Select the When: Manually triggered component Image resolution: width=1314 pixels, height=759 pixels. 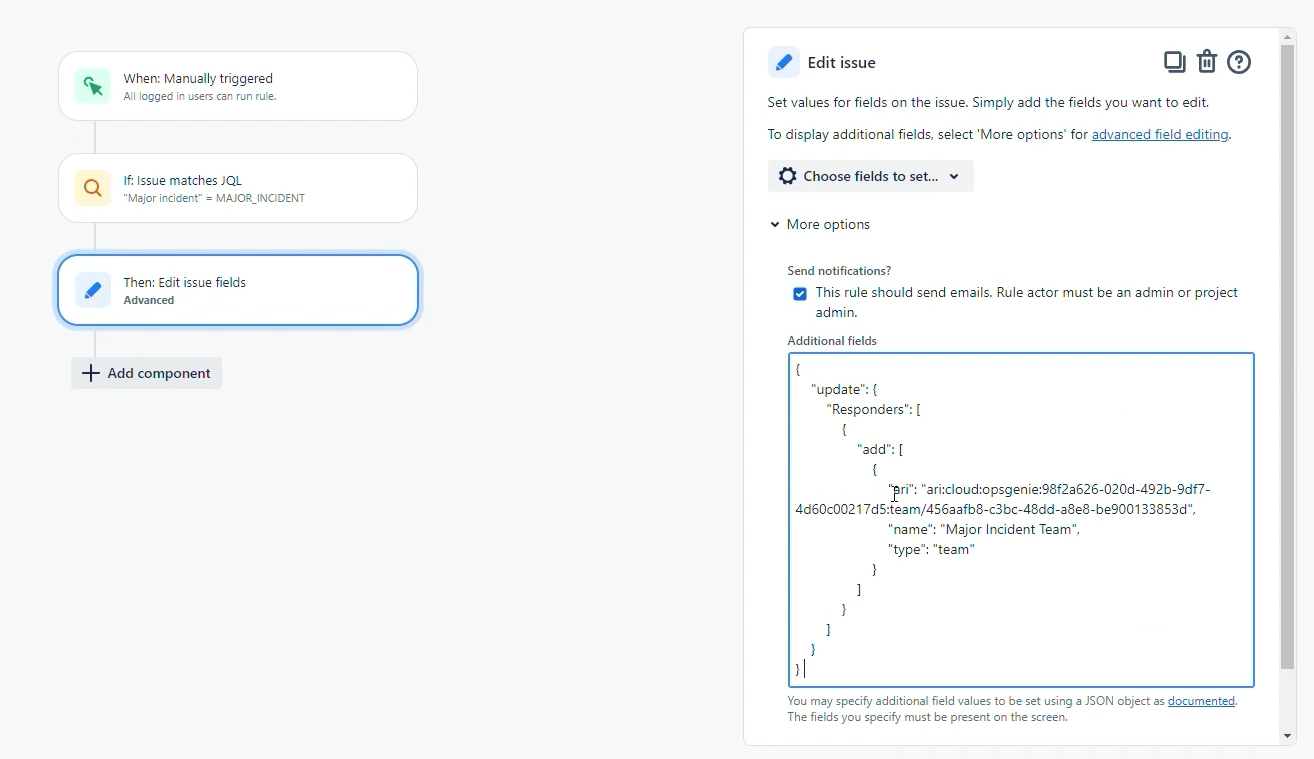(238, 86)
